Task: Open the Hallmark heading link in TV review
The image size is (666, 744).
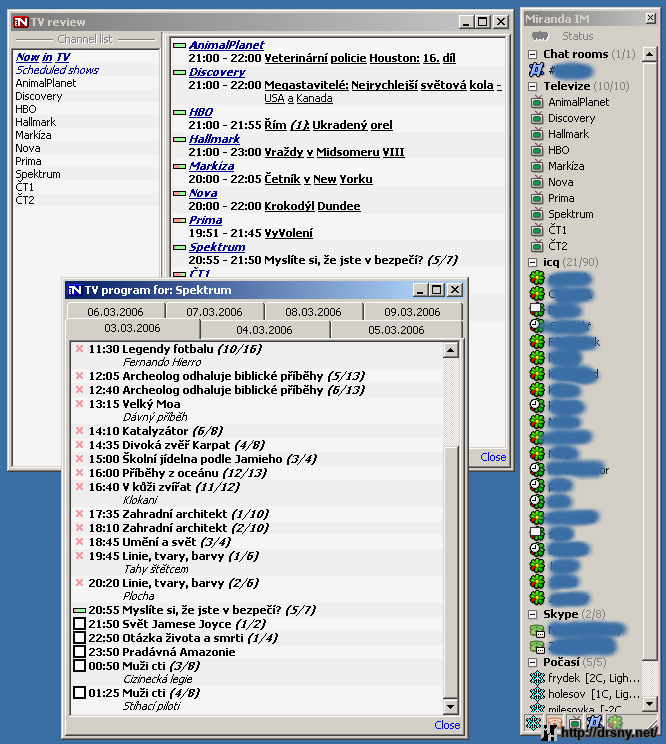Action: tap(214, 139)
